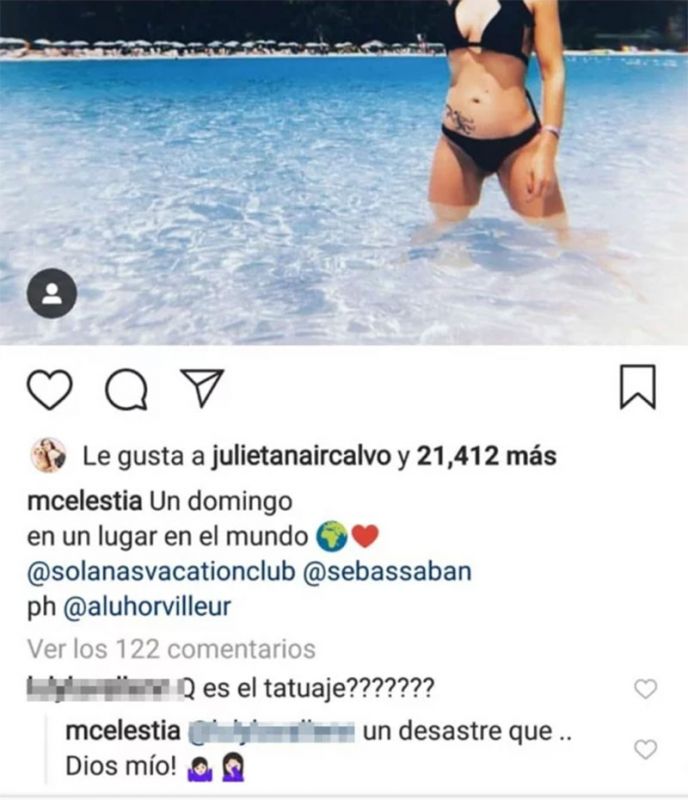The width and height of the screenshot is (688, 800).
Task: Share the post using paper plane icon
Action: [x=203, y=387]
